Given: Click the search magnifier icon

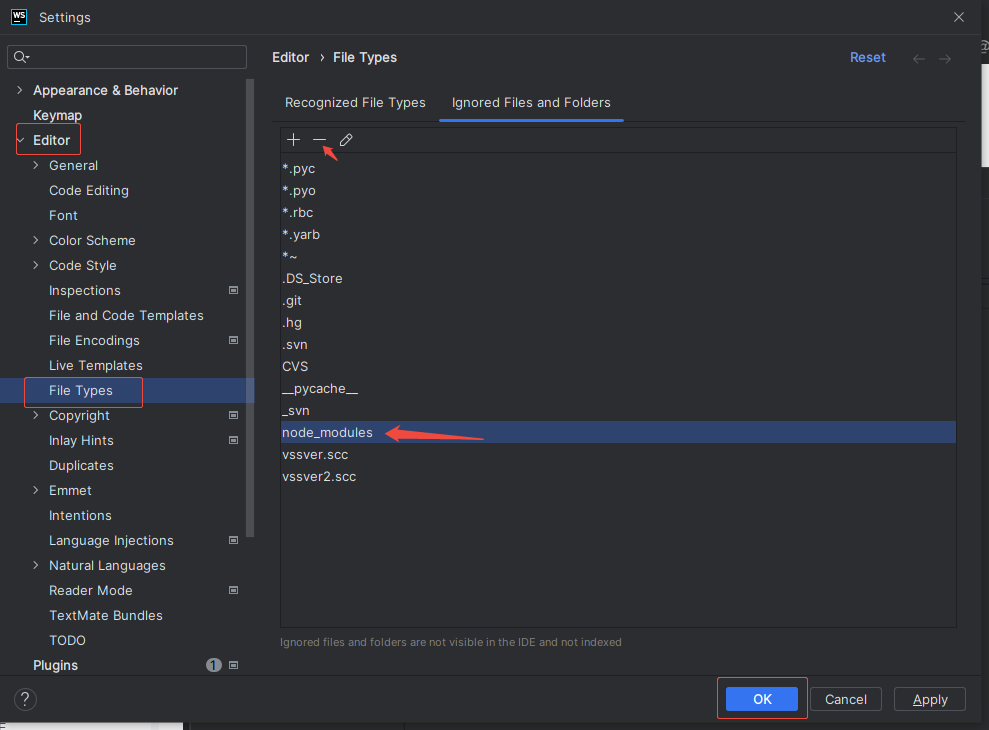Looking at the screenshot, I should pos(21,57).
